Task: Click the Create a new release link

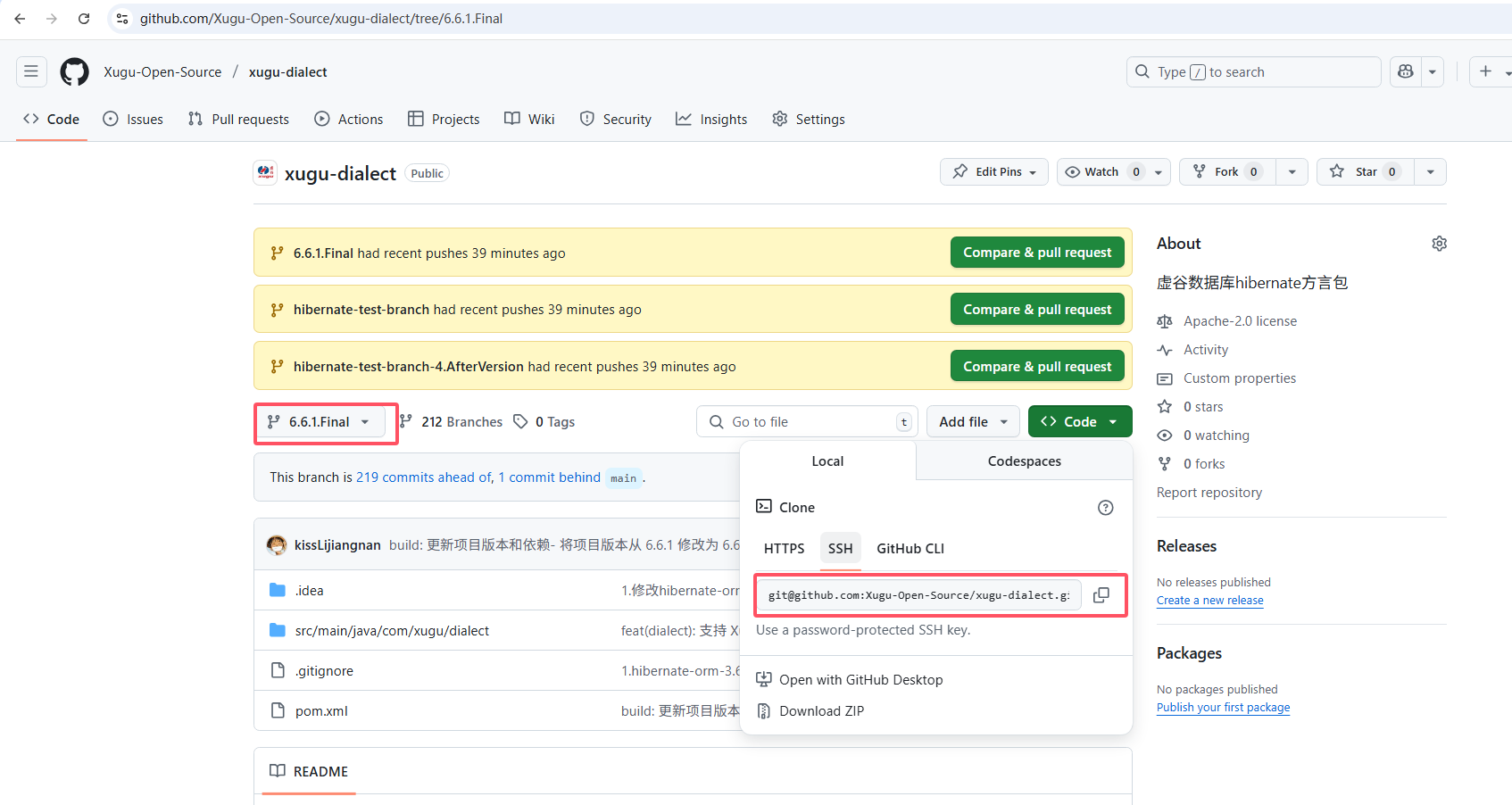Action: click(1209, 601)
